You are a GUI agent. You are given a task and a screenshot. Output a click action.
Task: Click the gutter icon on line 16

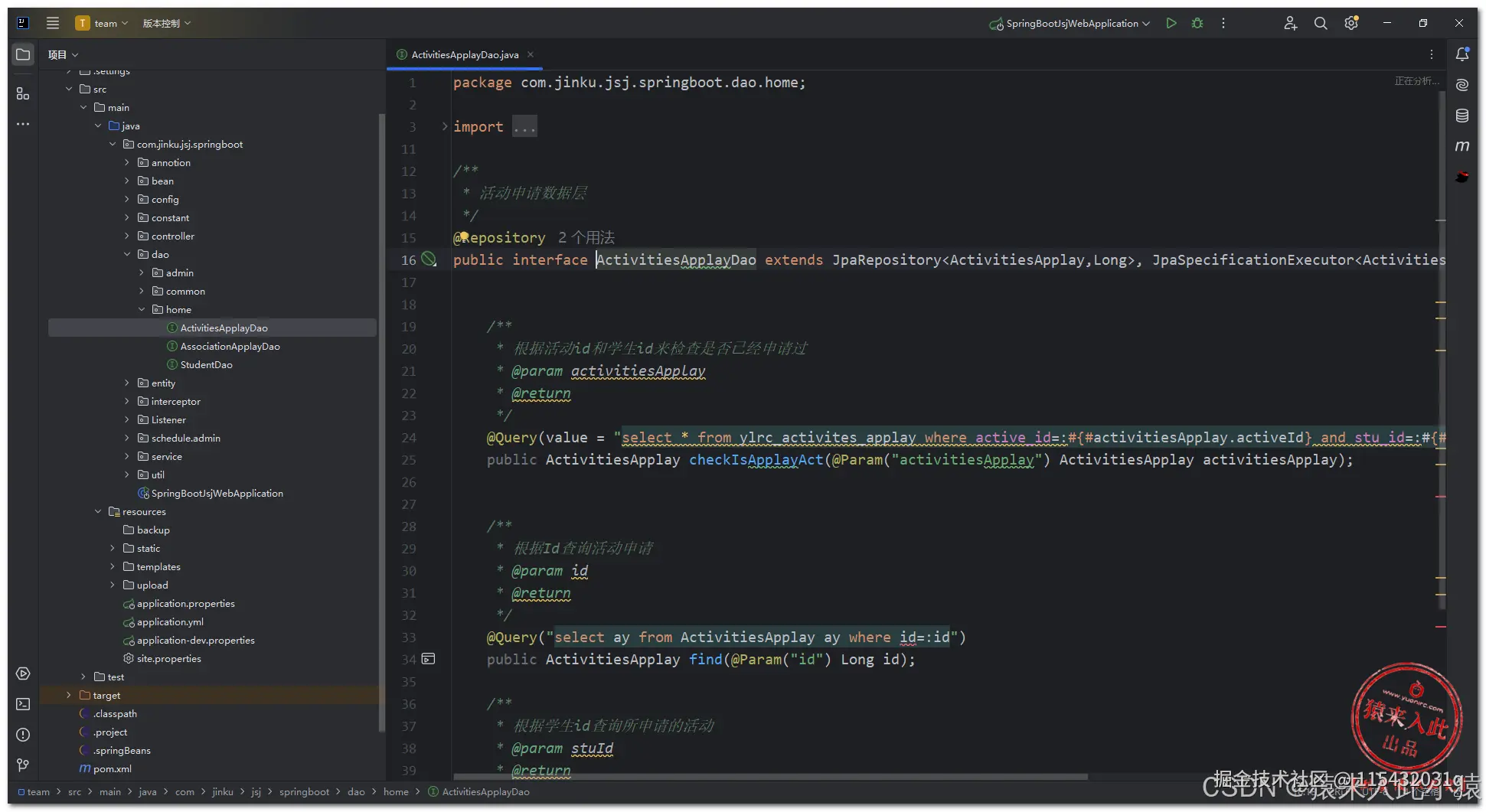tap(429, 259)
